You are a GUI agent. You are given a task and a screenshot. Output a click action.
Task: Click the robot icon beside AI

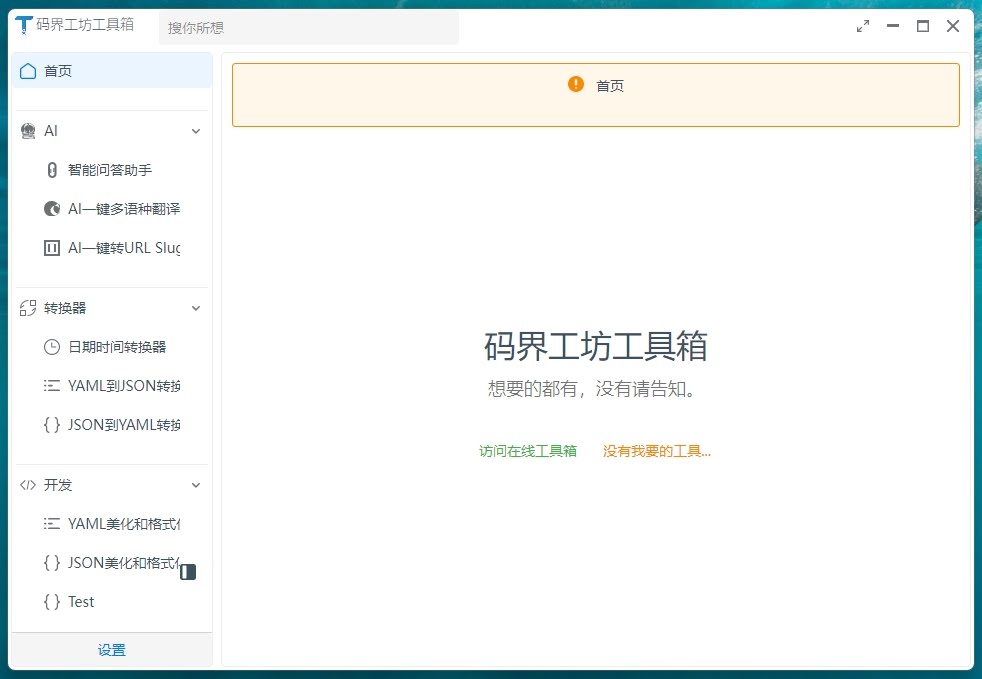(28, 131)
